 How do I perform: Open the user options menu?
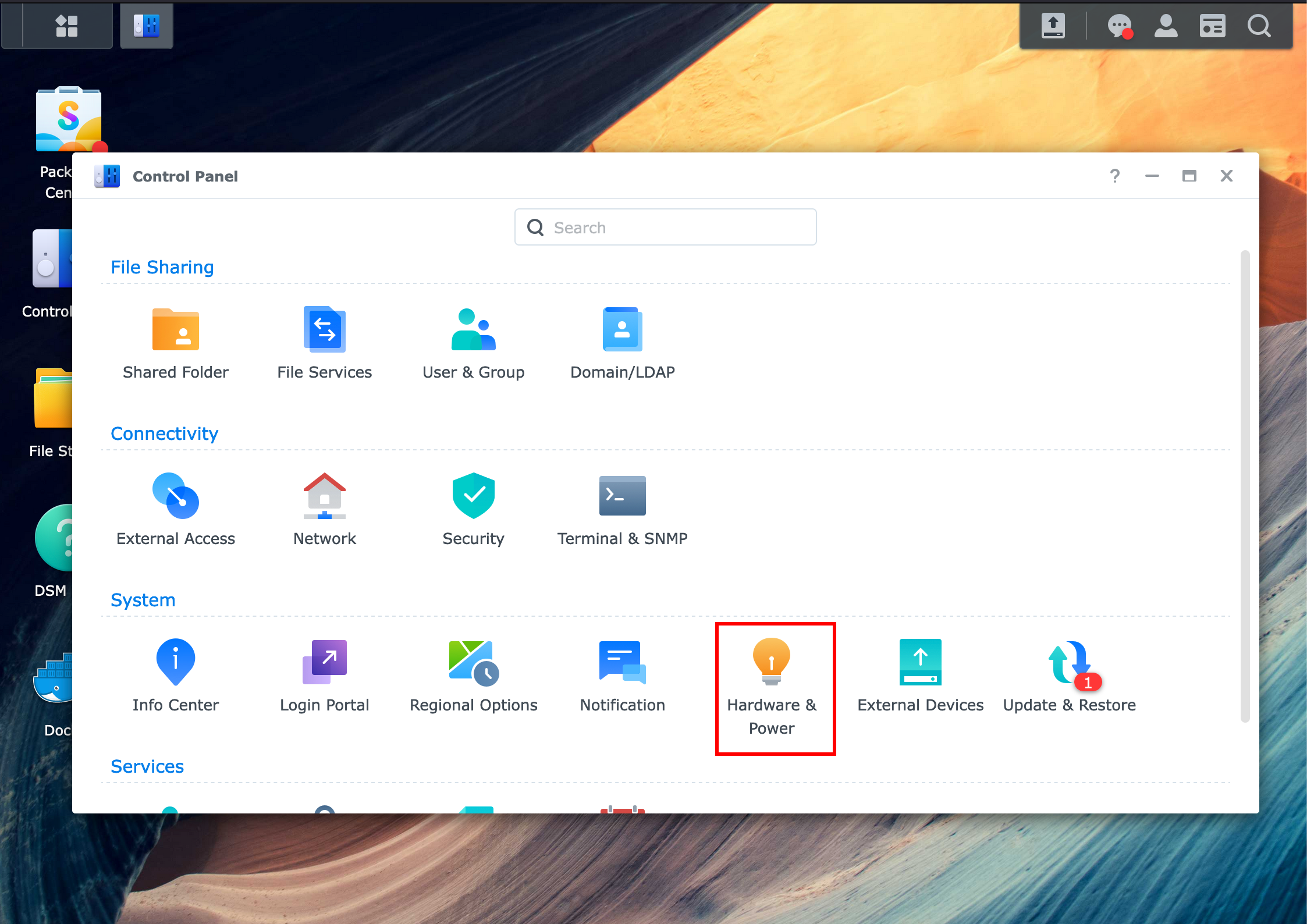pyautogui.click(x=1166, y=26)
